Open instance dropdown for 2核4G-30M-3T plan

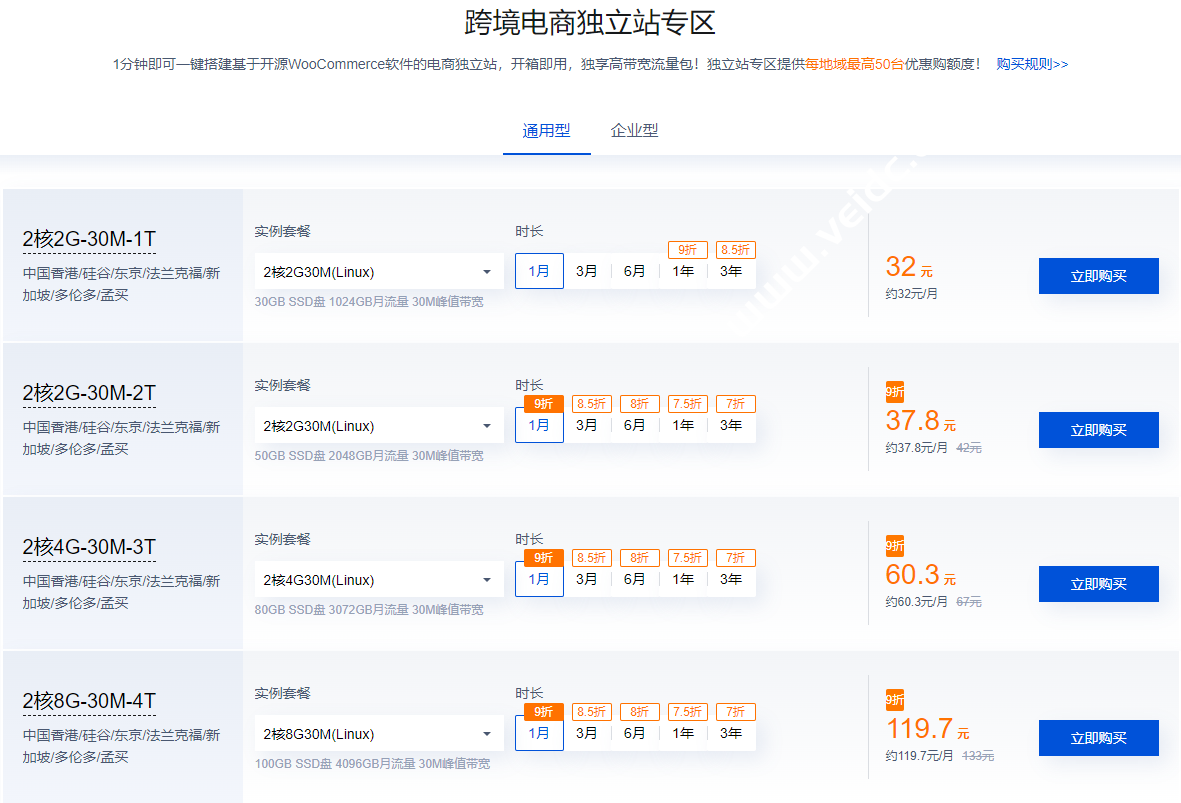[x=376, y=580]
